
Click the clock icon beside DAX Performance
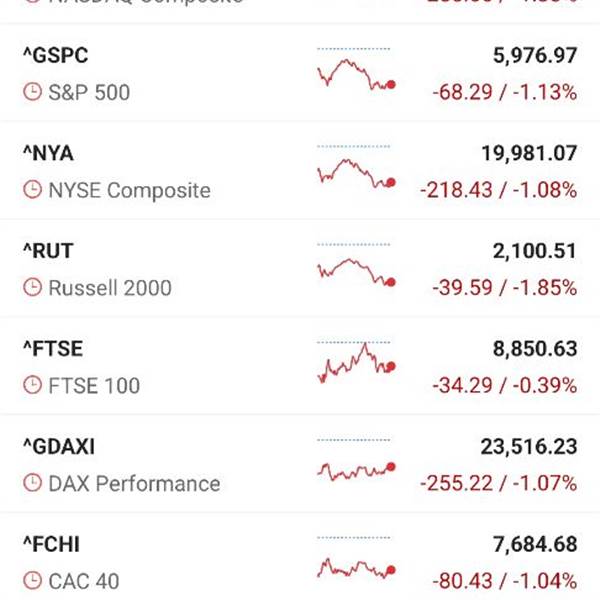click(33, 483)
